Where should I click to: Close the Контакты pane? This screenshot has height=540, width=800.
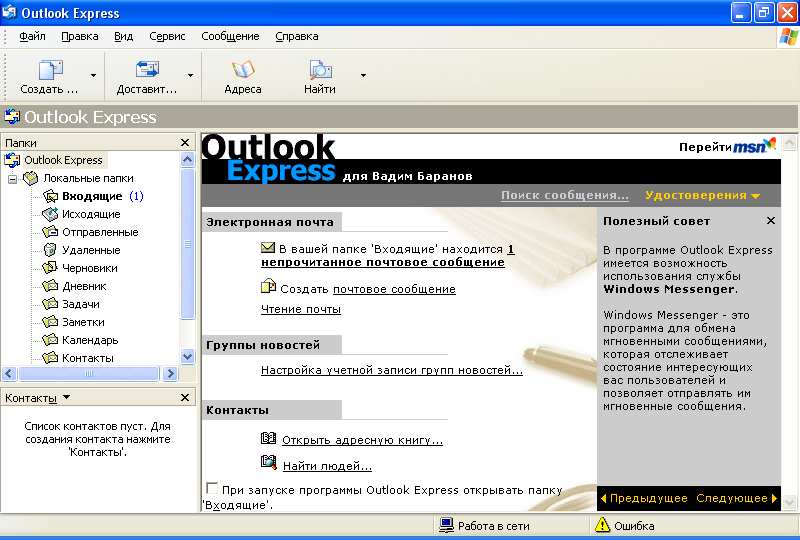pyautogui.click(x=185, y=397)
